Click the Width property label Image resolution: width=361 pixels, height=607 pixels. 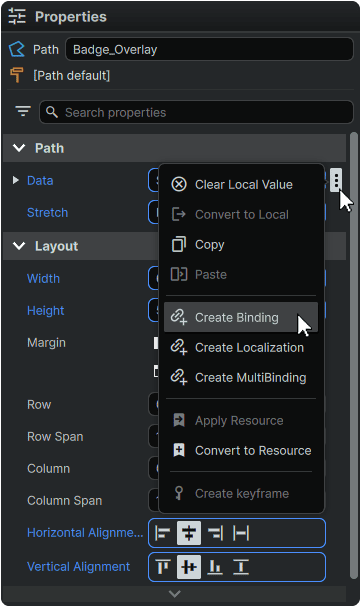point(43,279)
